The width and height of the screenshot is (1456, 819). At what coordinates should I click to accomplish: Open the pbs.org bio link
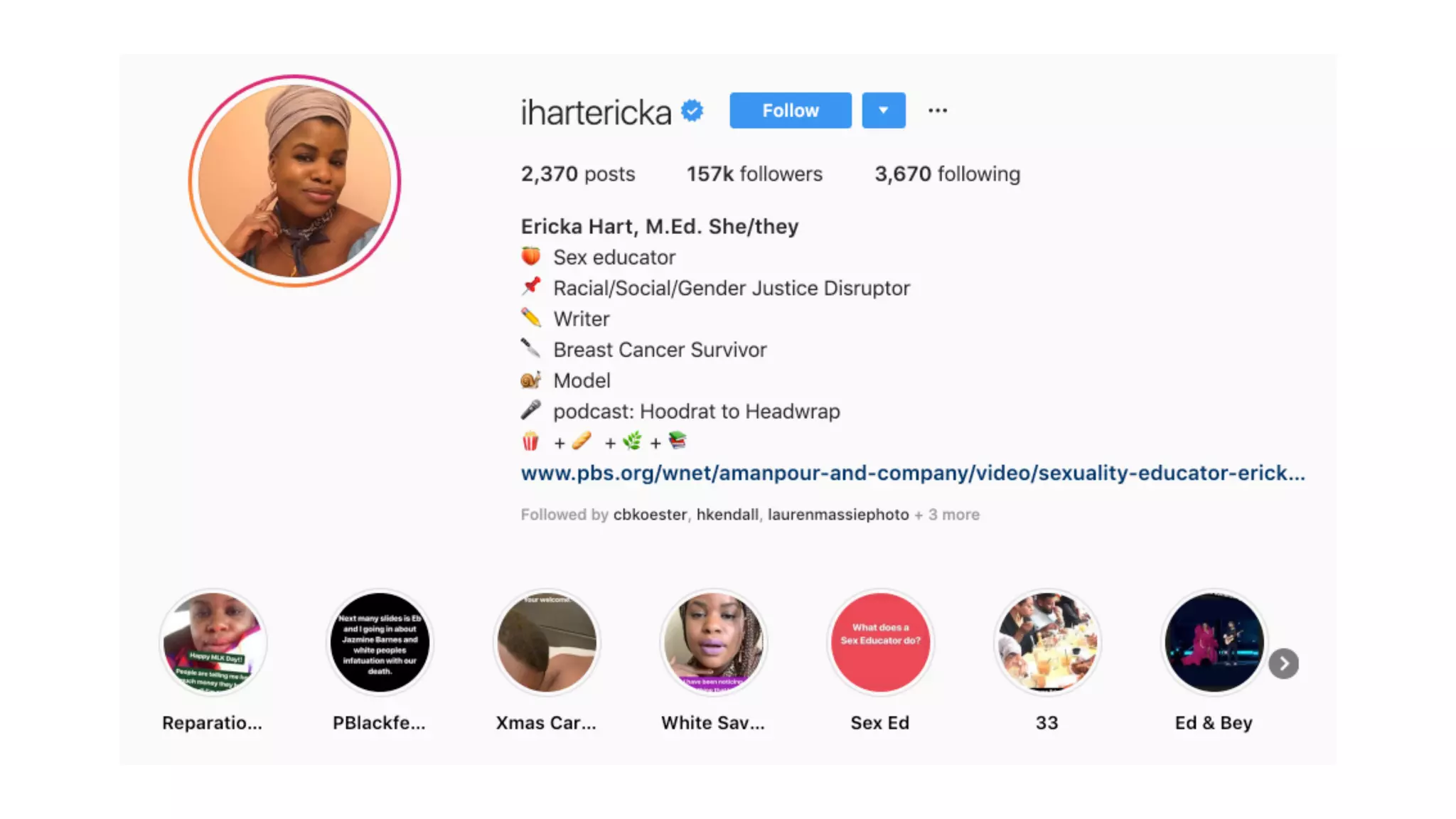(913, 473)
